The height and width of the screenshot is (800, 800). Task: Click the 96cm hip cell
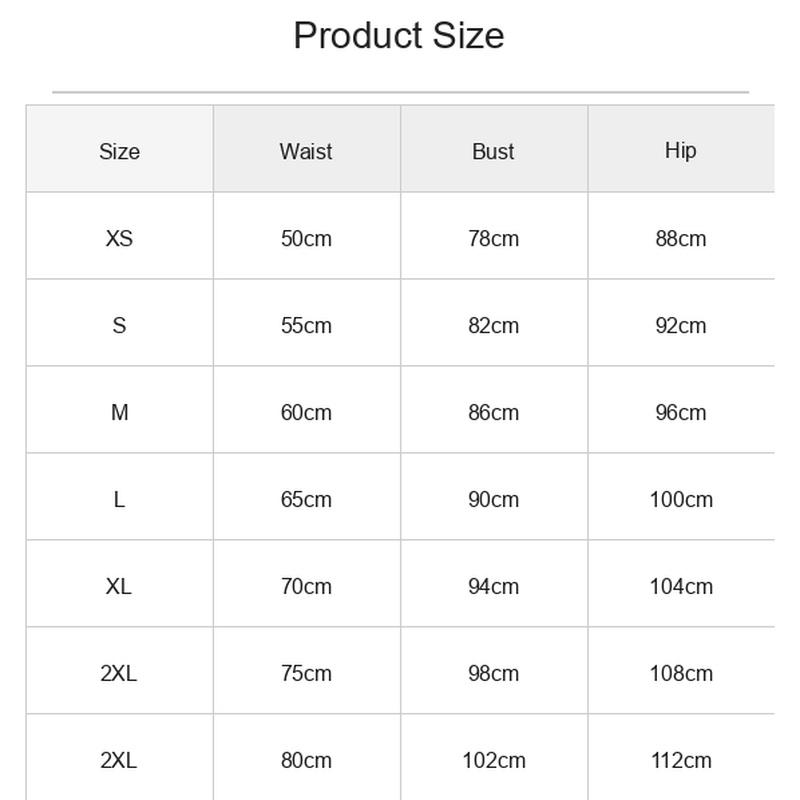pyautogui.click(x=681, y=412)
